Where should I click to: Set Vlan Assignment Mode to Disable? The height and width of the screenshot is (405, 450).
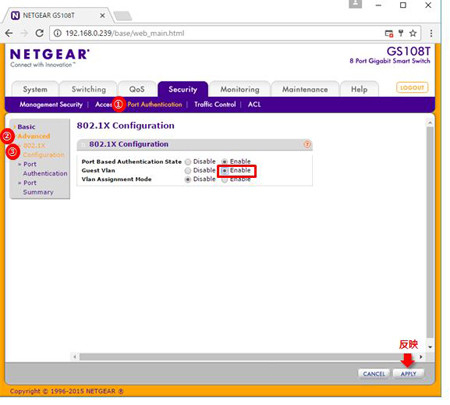pos(188,179)
